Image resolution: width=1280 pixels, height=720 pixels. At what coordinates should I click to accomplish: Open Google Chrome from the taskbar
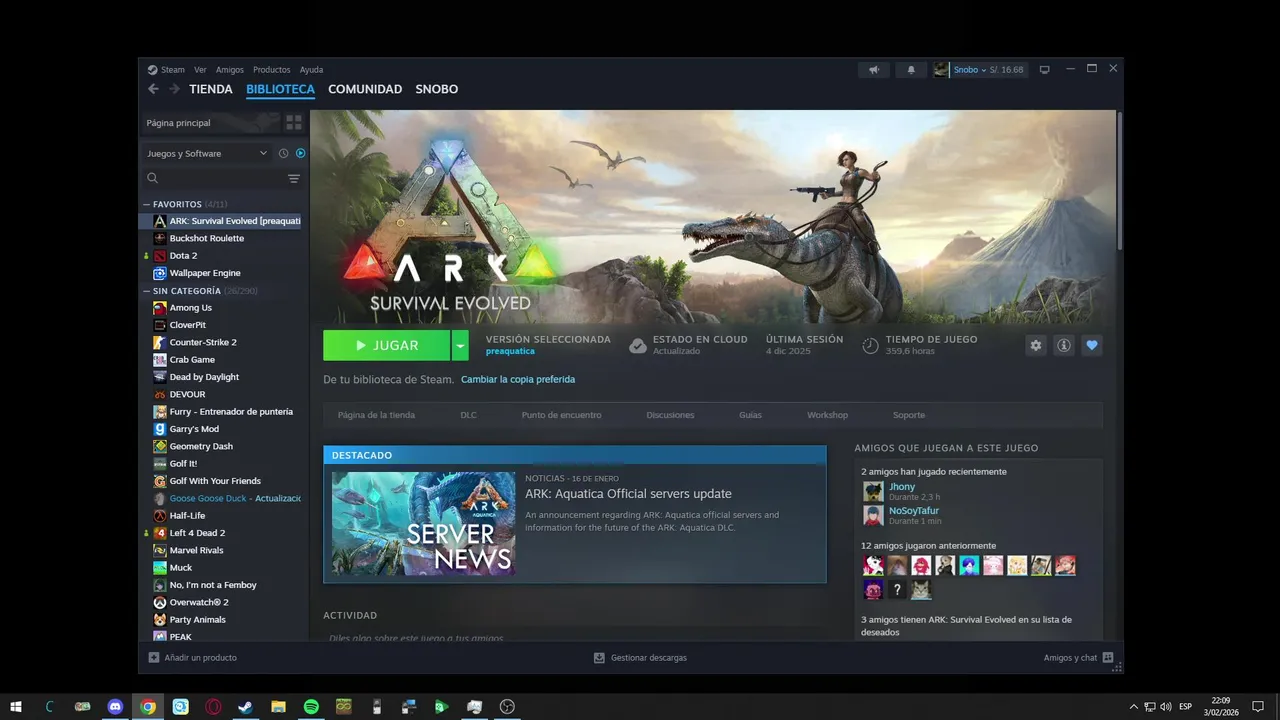[148, 707]
